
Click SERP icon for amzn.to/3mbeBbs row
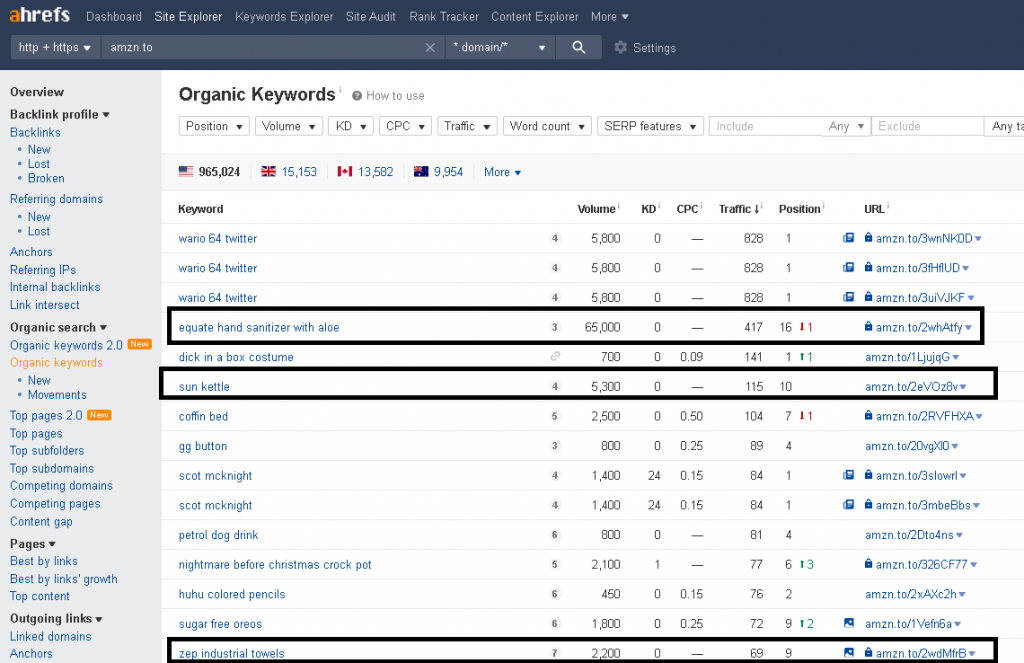(848, 504)
